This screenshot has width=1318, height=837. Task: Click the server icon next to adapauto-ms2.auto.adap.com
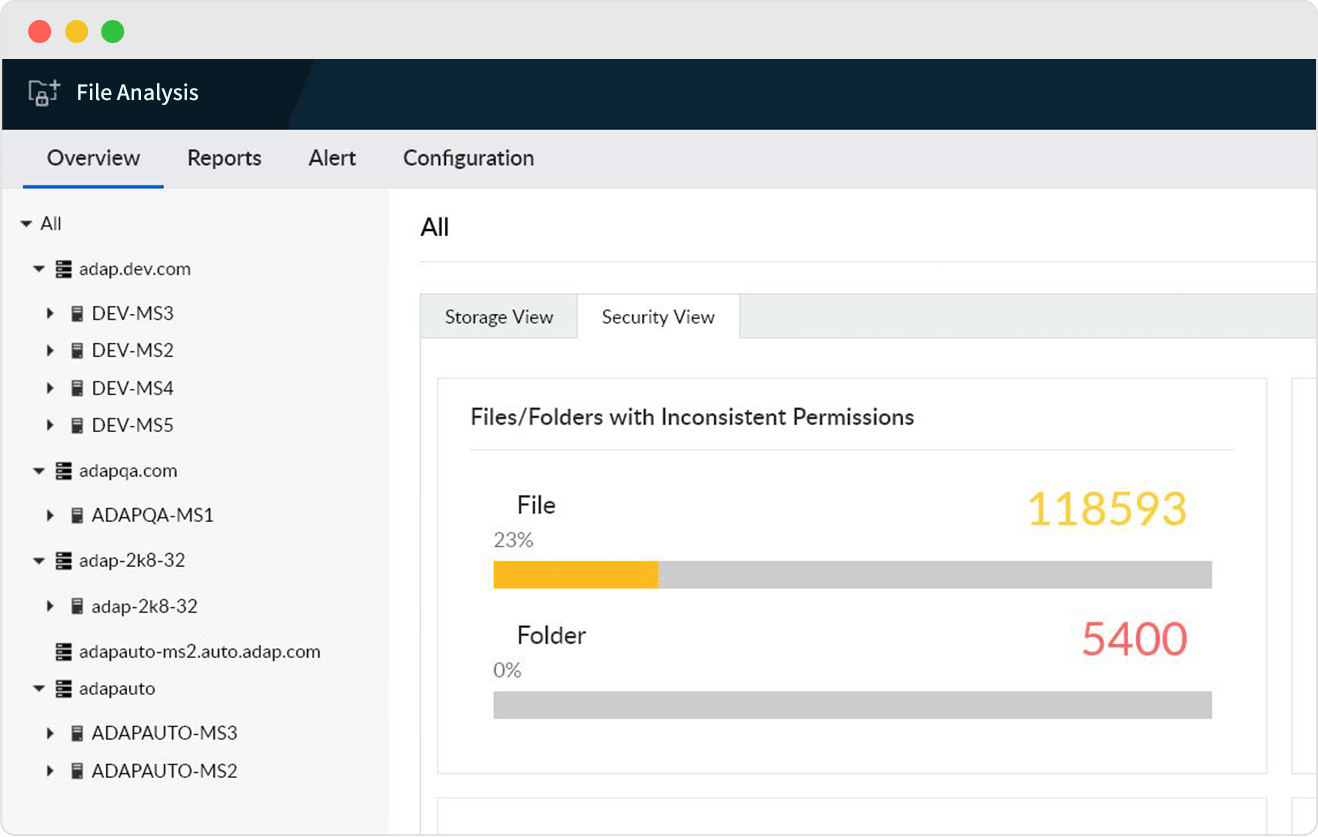coord(62,651)
